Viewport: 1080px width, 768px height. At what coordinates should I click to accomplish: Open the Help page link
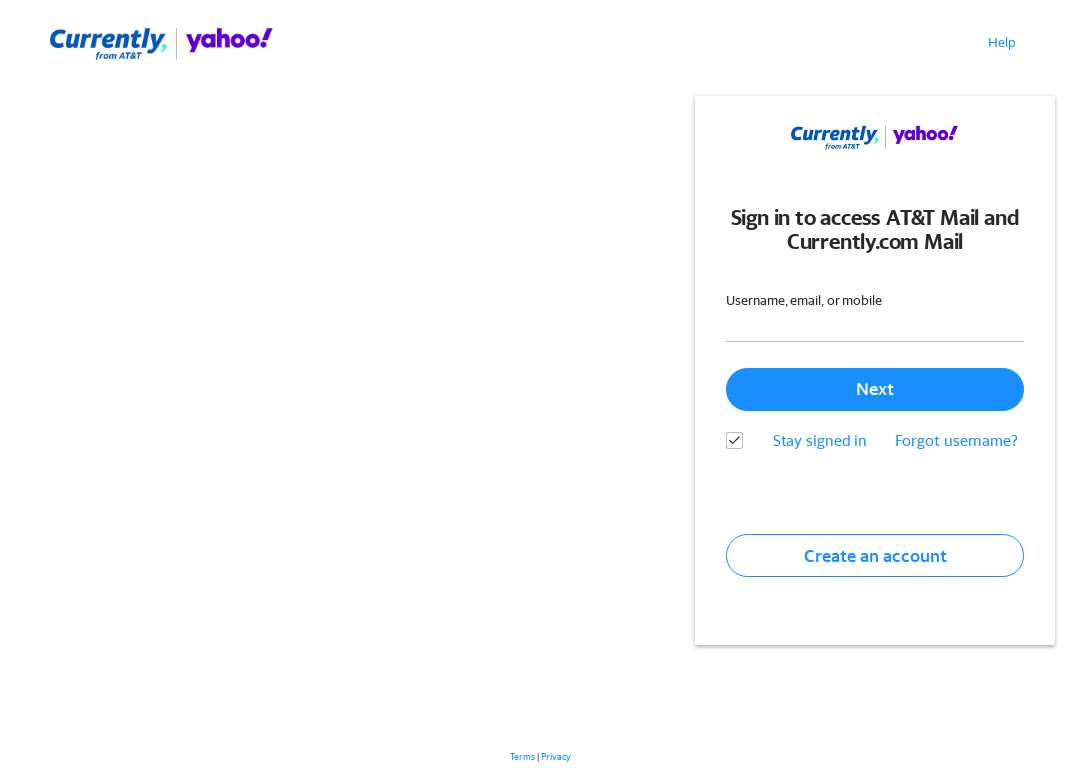coord(1001,43)
